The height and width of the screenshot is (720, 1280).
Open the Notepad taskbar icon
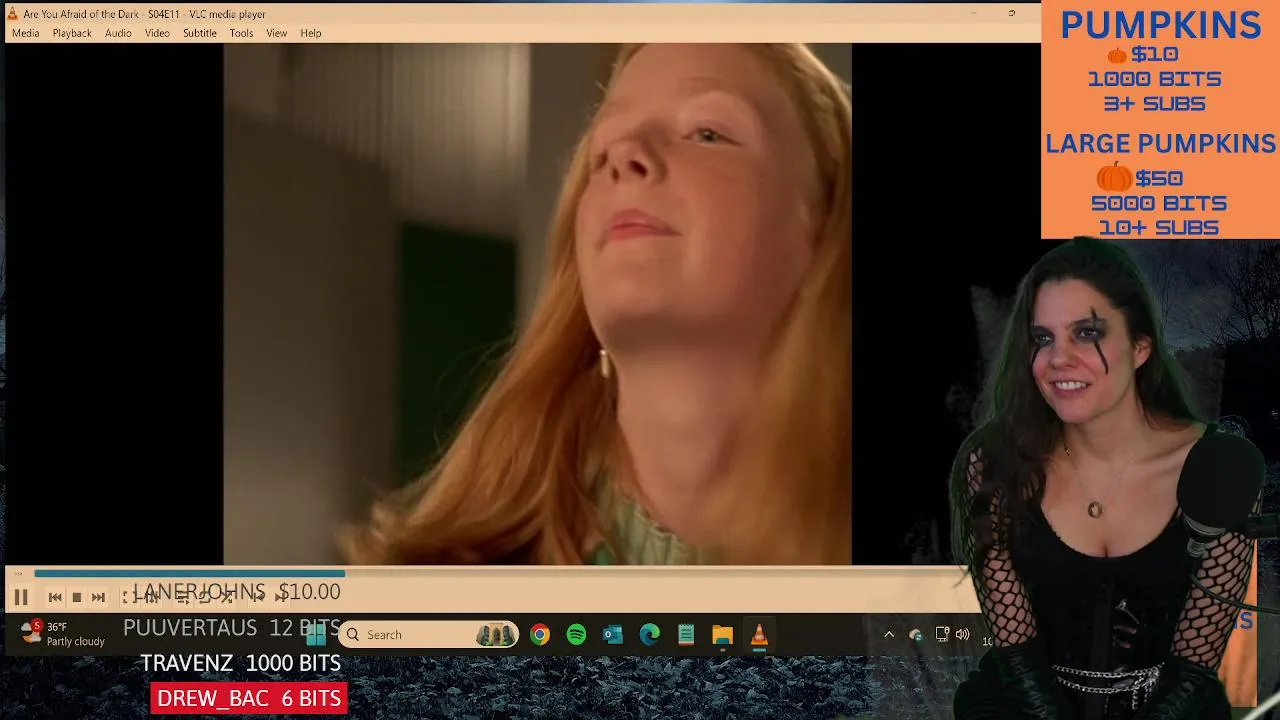(686, 634)
